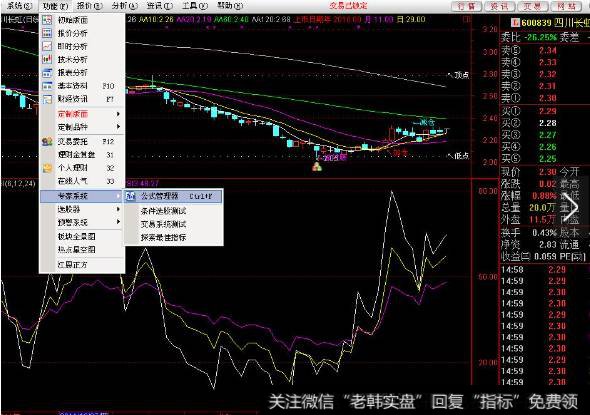Click the 个人理财 wallet icon
590x415 pixels.
[47, 168]
